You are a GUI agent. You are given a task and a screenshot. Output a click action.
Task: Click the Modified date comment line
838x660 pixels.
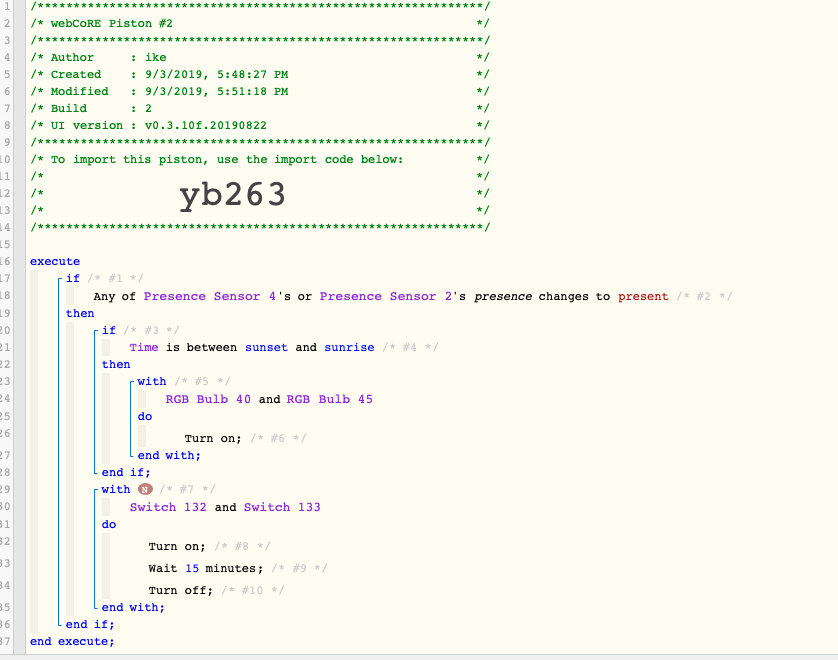click(x=260, y=91)
